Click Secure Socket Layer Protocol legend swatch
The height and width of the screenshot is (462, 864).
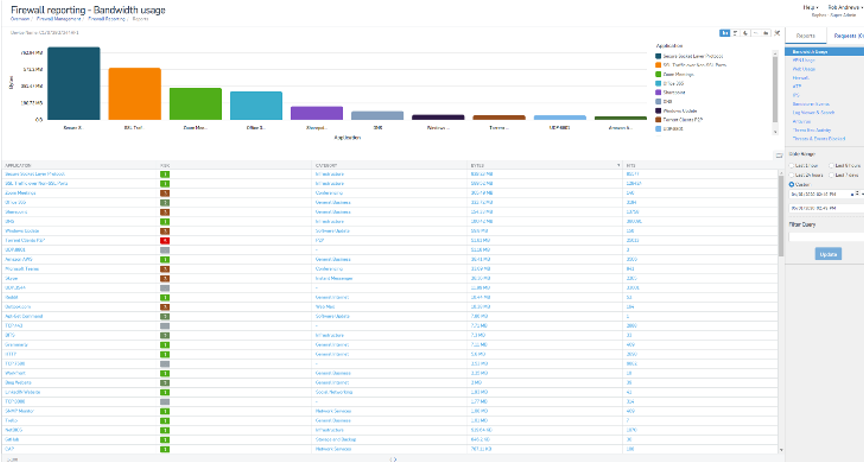[x=658, y=56]
